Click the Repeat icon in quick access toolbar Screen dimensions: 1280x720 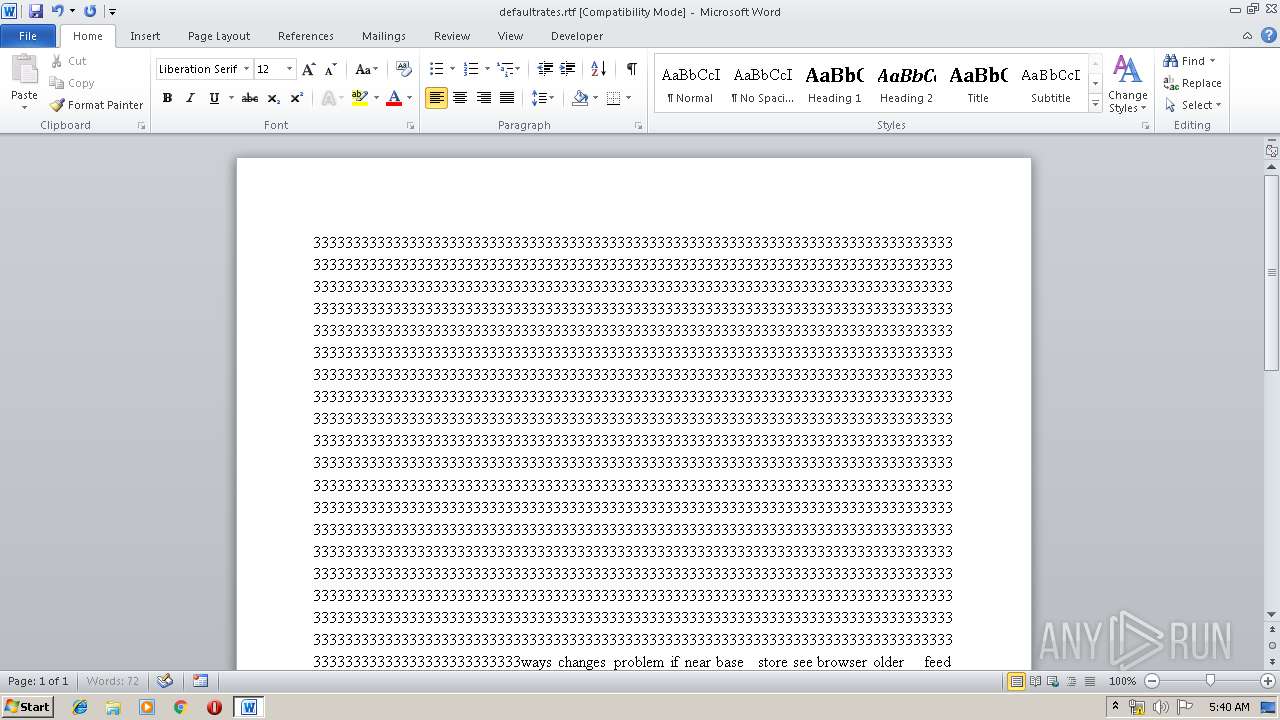click(90, 11)
